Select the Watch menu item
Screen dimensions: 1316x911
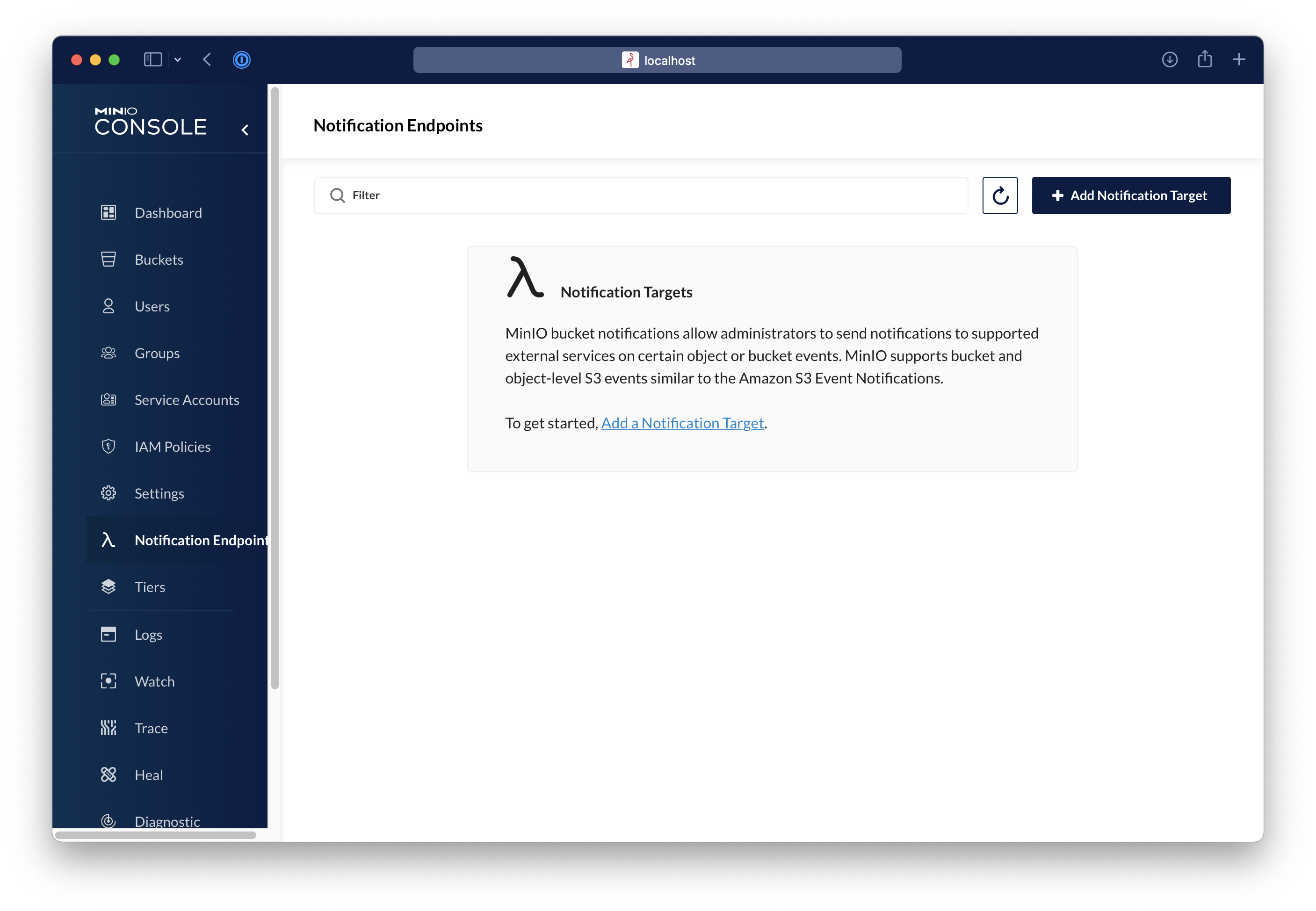click(155, 681)
